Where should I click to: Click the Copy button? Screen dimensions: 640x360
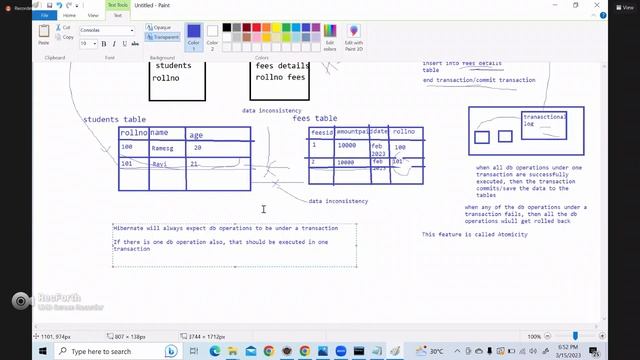[x=64, y=37]
